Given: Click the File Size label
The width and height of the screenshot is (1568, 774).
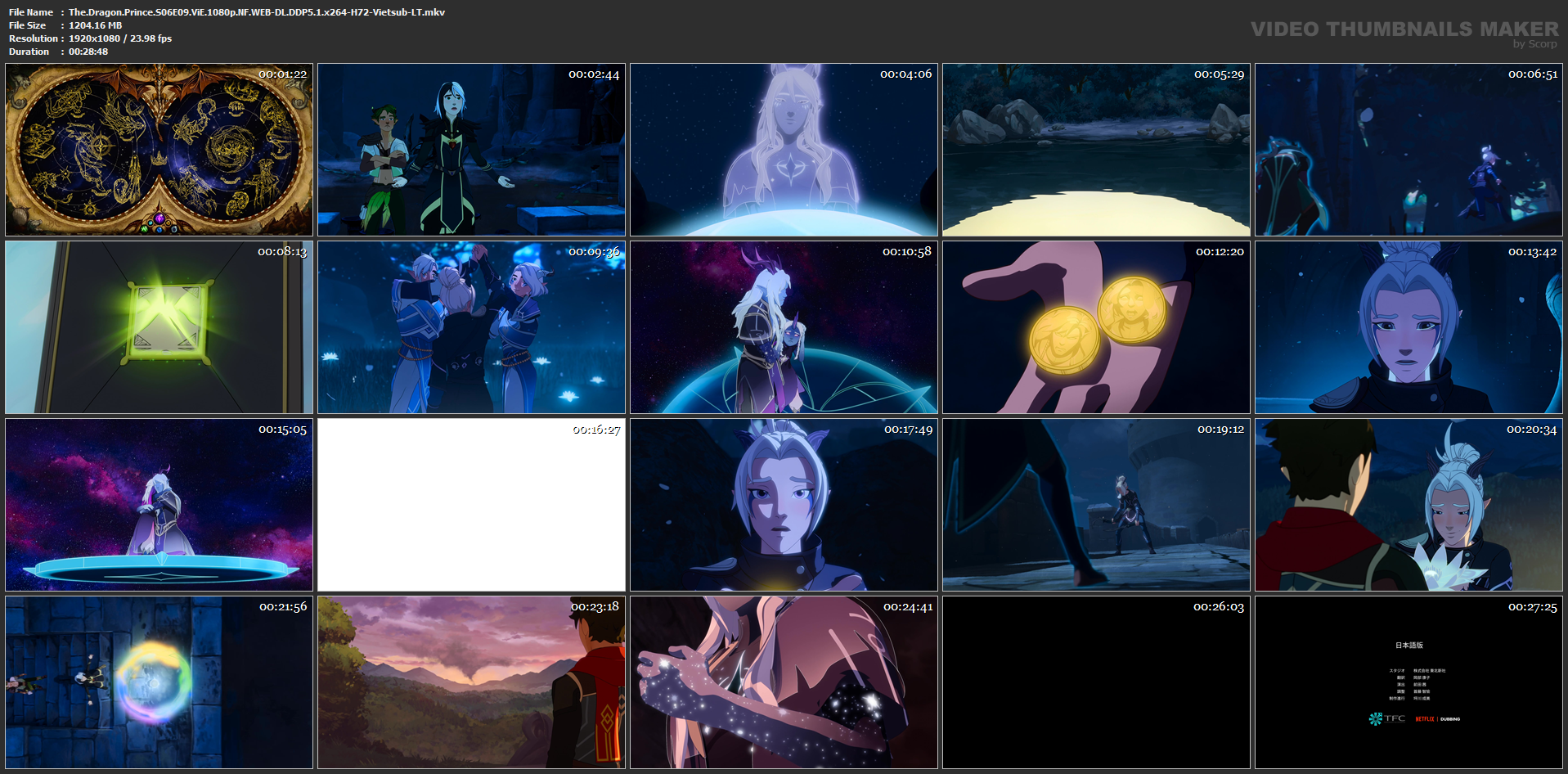Looking at the screenshot, I should [27, 25].
